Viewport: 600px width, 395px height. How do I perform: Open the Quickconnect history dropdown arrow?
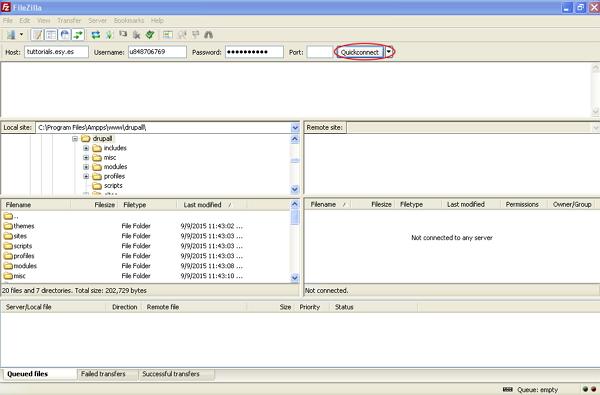[x=389, y=52]
